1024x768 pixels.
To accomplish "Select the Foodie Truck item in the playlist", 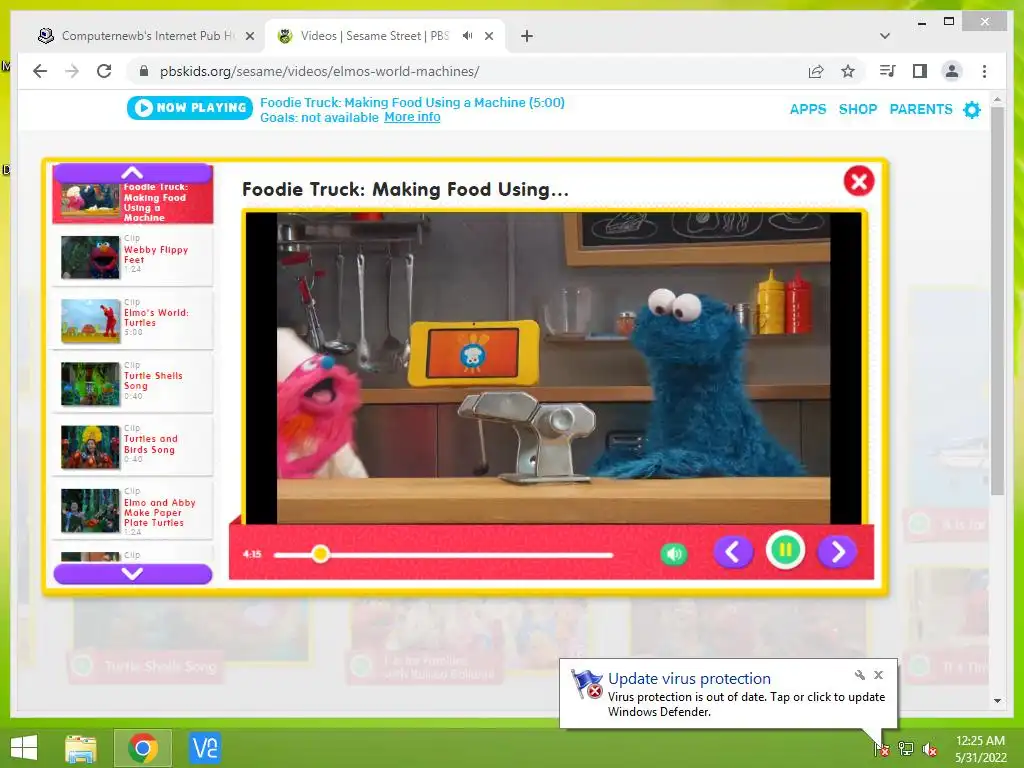I will (x=133, y=202).
